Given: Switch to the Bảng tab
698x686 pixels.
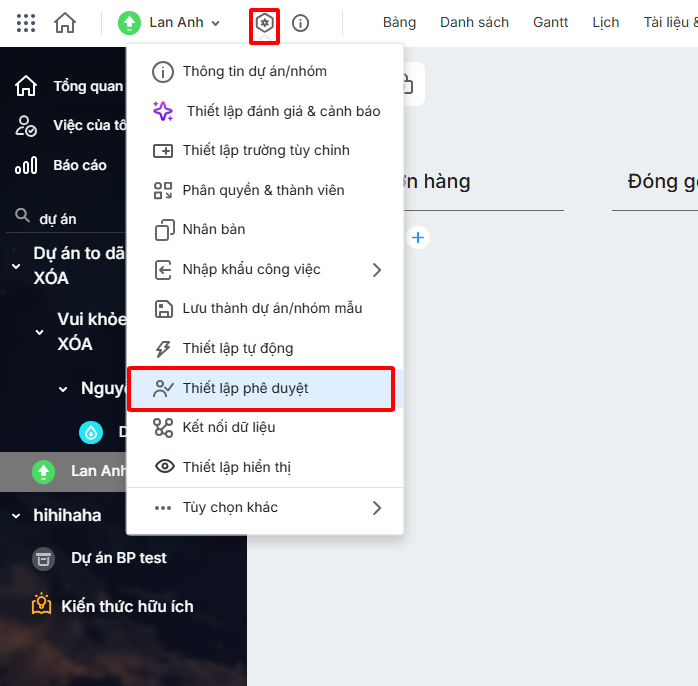Looking at the screenshot, I should (x=399, y=22).
